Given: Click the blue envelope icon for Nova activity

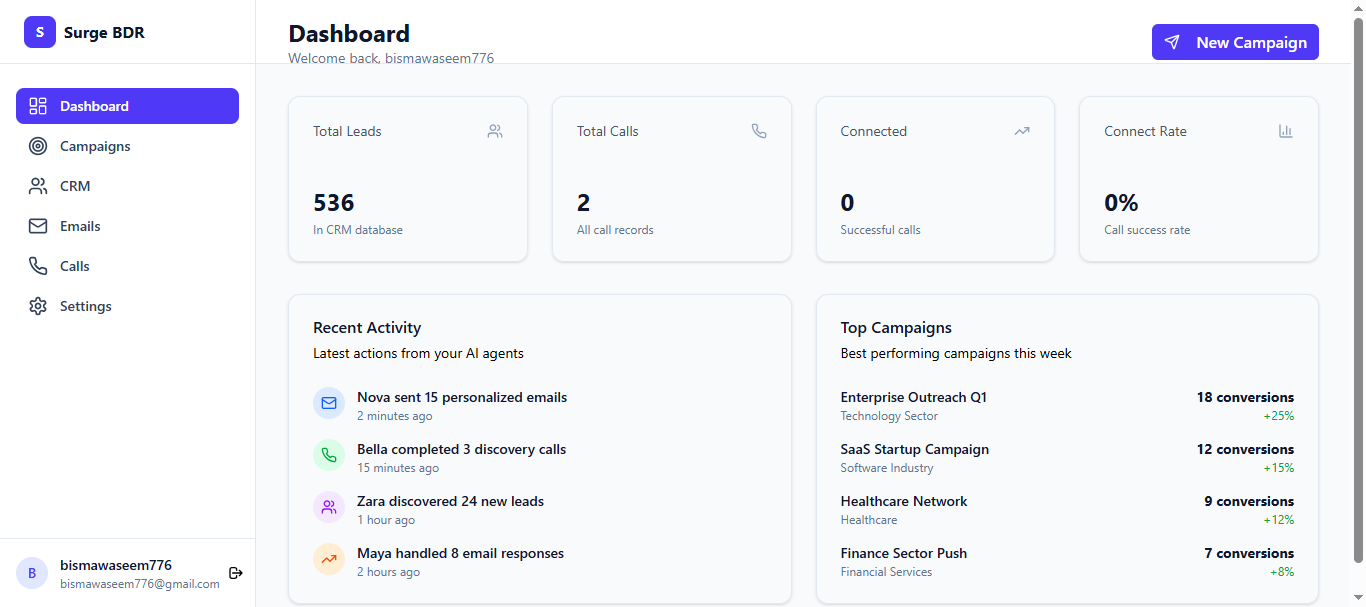Looking at the screenshot, I should pyautogui.click(x=329, y=404).
